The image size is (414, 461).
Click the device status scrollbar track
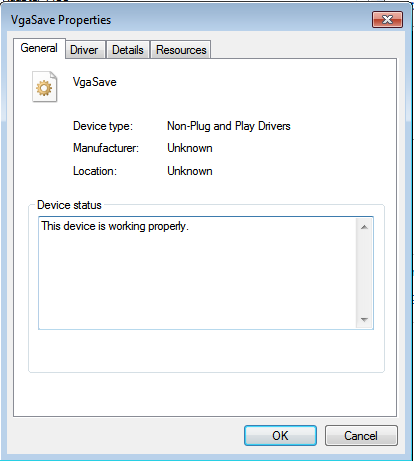[x=364, y=273]
